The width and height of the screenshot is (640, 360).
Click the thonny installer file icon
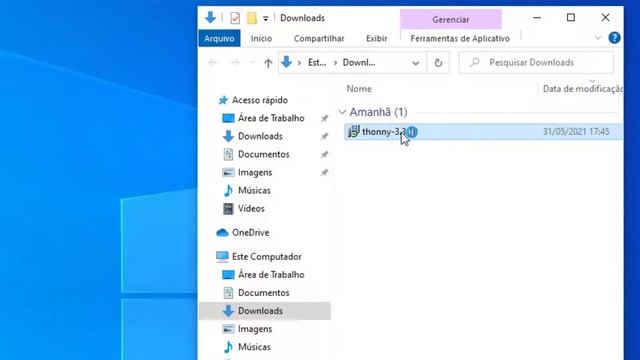coord(353,131)
